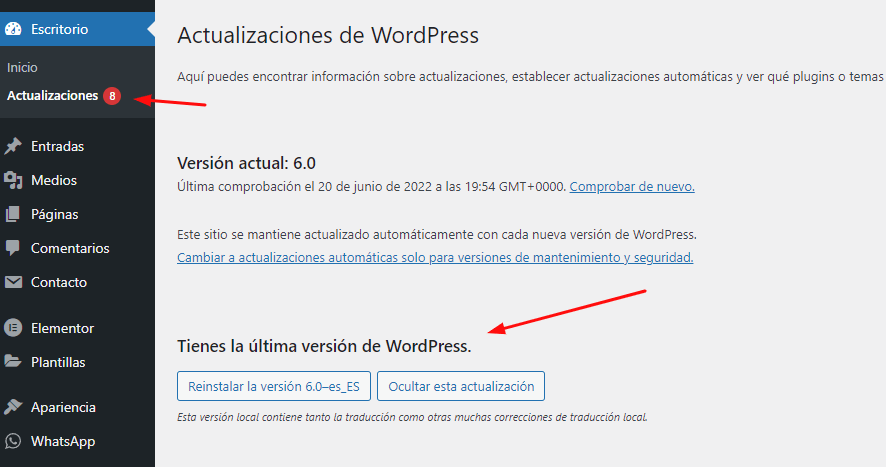Click the Contacto envelope icon
886x467 pixels.
tap(13, 282)
